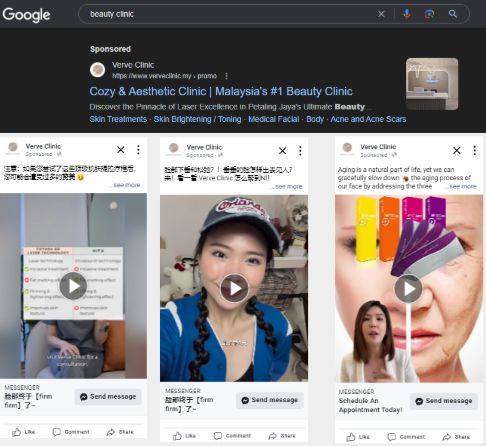Open the three-dot menu beside verveclinic.my URL
Viewport: 486px width, 446px height.
coord(226,76)
